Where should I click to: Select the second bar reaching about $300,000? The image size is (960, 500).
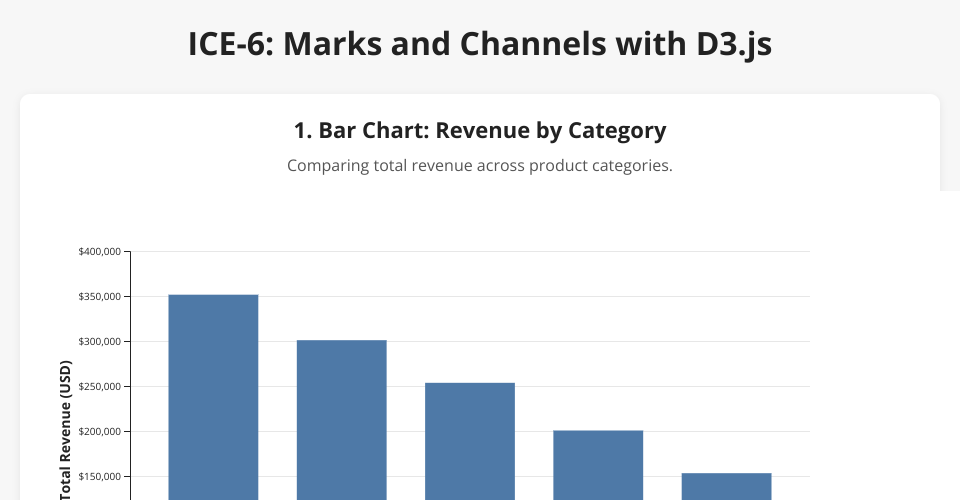coord(341,420)
